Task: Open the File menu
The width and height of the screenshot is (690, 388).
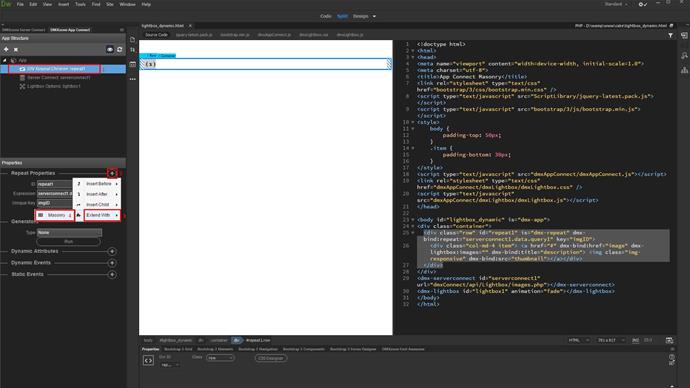Action: (x=20, y=4)
